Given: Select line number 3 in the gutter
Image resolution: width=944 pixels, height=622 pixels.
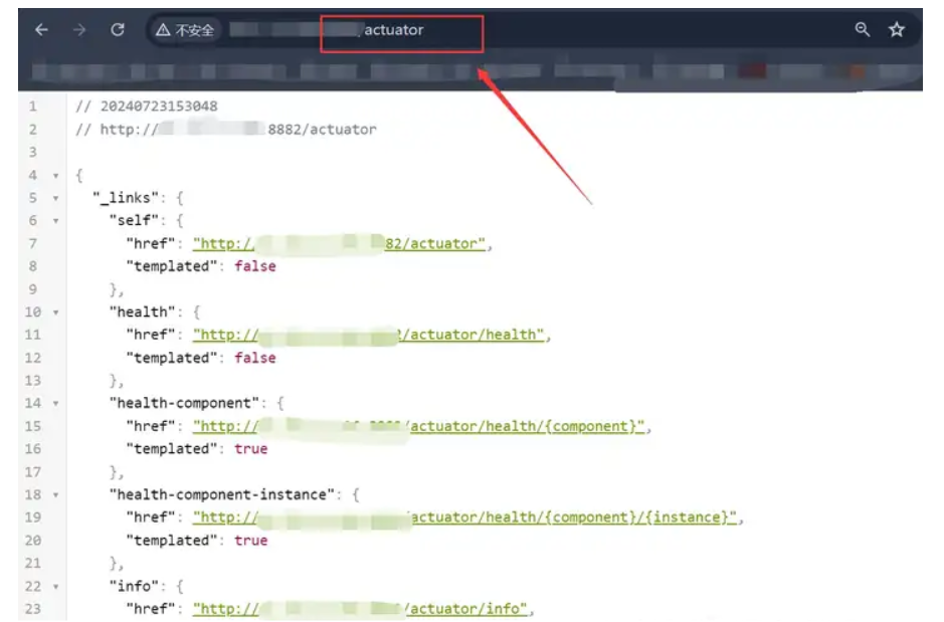Looking at the screenshot, I should click(x=33, y=152).
